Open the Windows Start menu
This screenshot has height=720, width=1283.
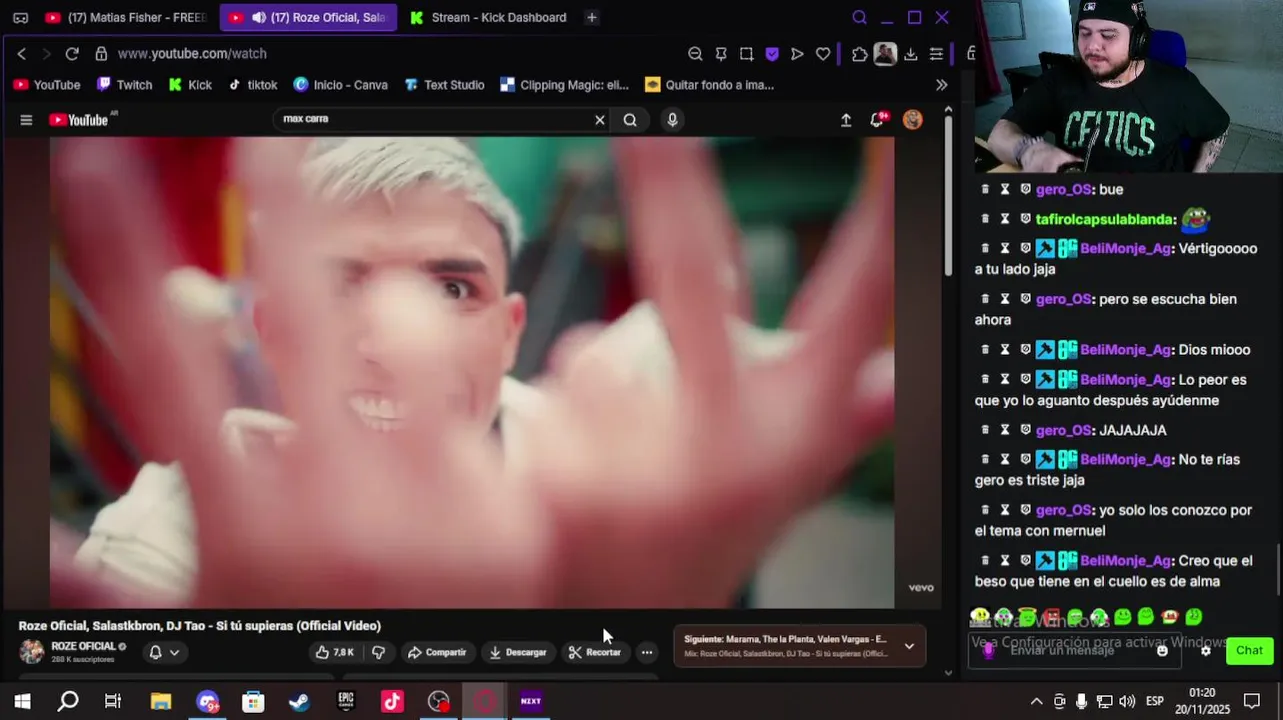tap(22, 701)
